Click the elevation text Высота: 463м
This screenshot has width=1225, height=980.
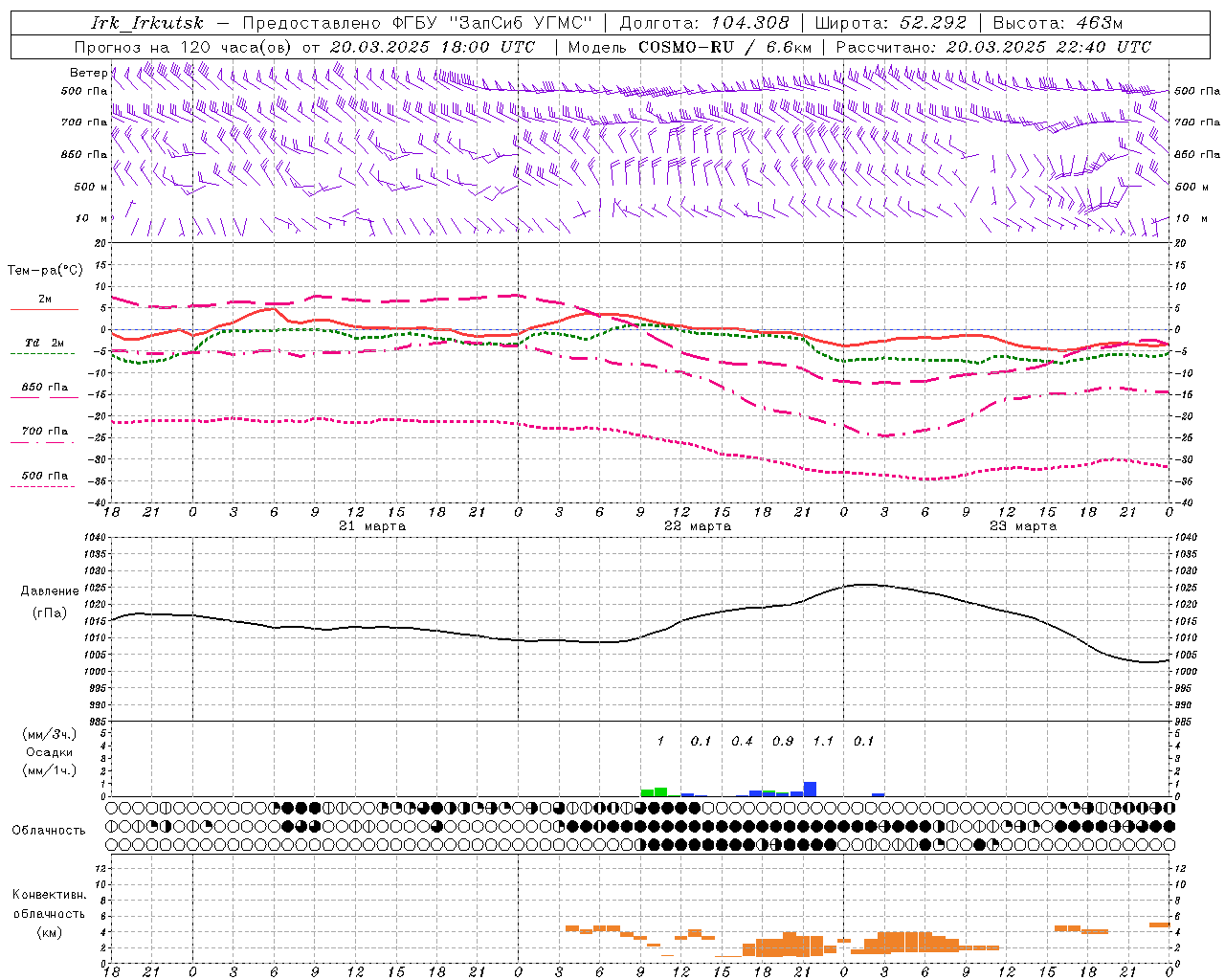1058,23
